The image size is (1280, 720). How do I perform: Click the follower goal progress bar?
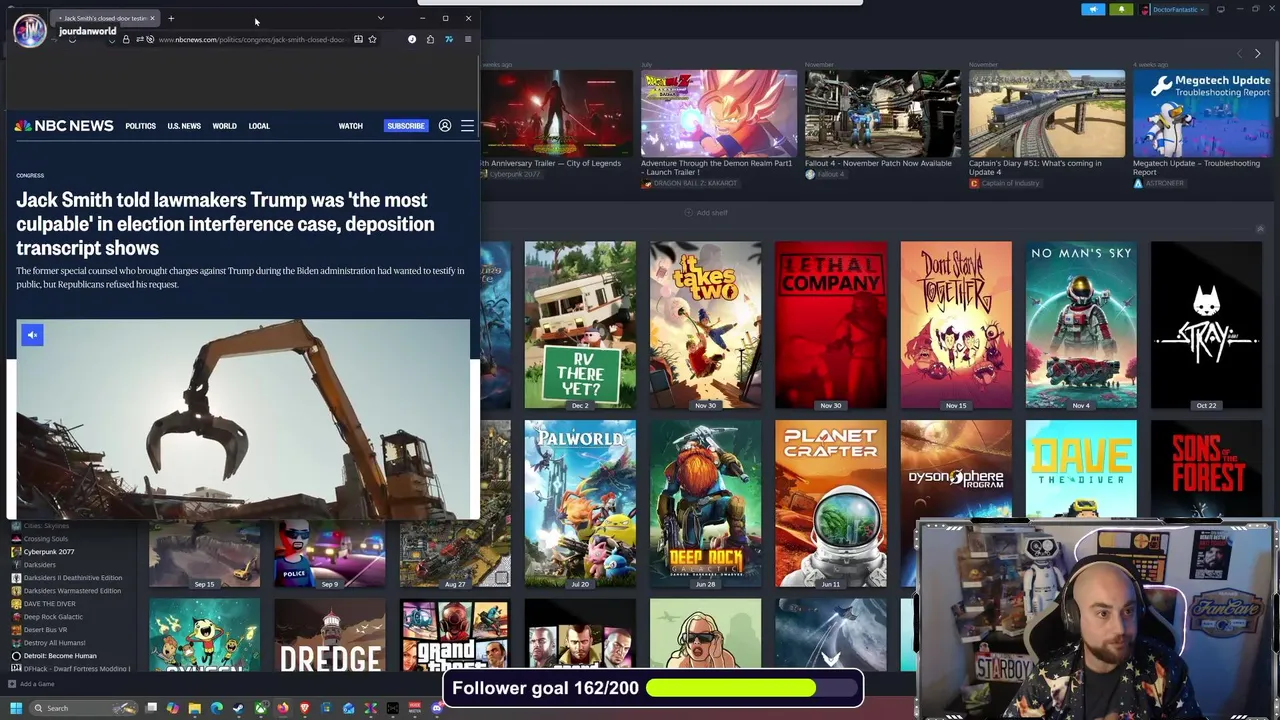[754, 688]
